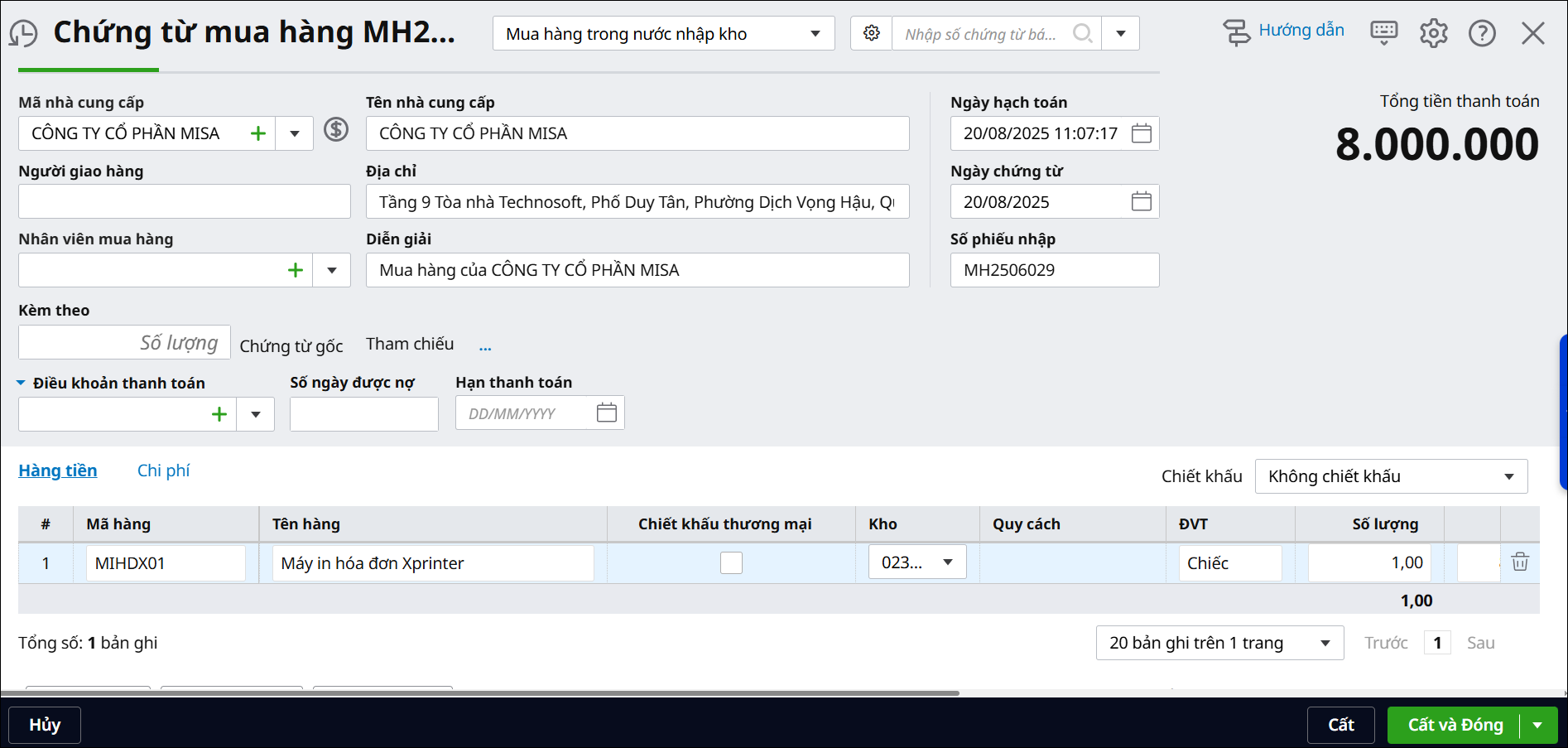The image size is (1568, 748).
Task: Add new payment term with plus
Action: point(219,414)
